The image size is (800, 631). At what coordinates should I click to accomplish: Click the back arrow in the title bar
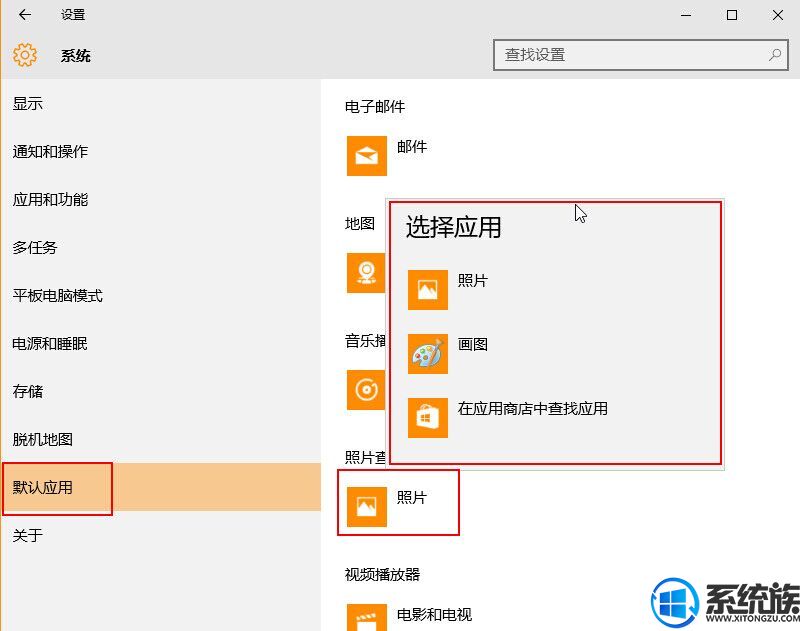pos(24,15)
